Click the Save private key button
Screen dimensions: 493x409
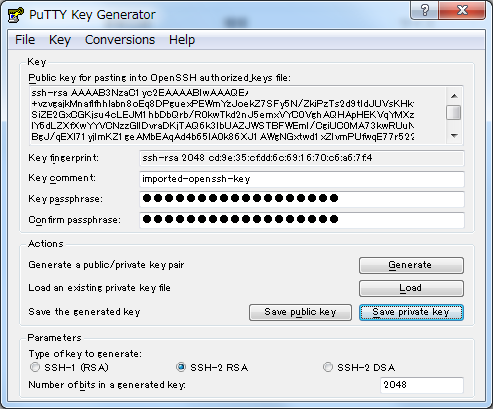click(411, 312)
